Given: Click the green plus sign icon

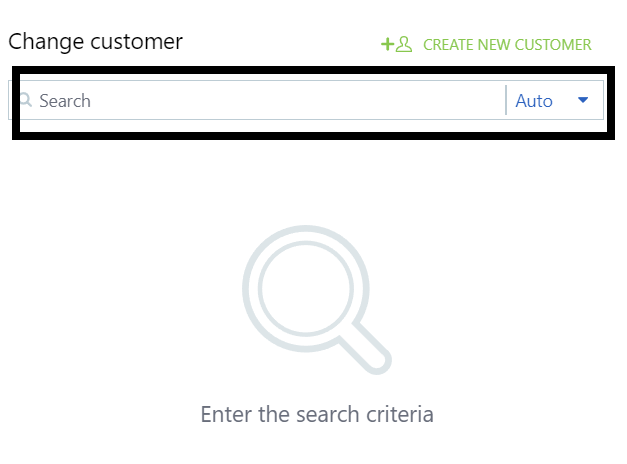Looking at the screenshot, I should [x=388, y=44].
